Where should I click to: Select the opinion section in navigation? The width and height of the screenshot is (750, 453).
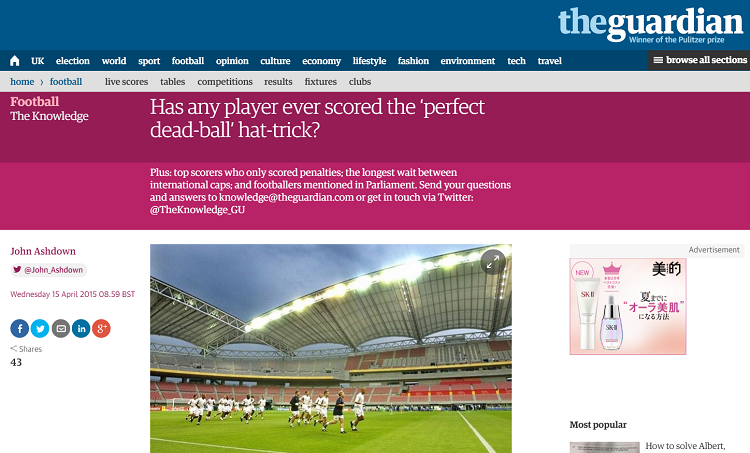pos(232,61)
